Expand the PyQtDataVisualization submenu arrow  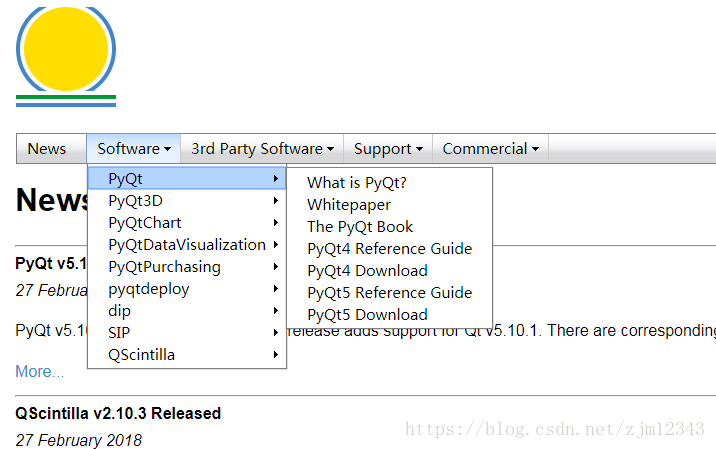tap(276, 244)
